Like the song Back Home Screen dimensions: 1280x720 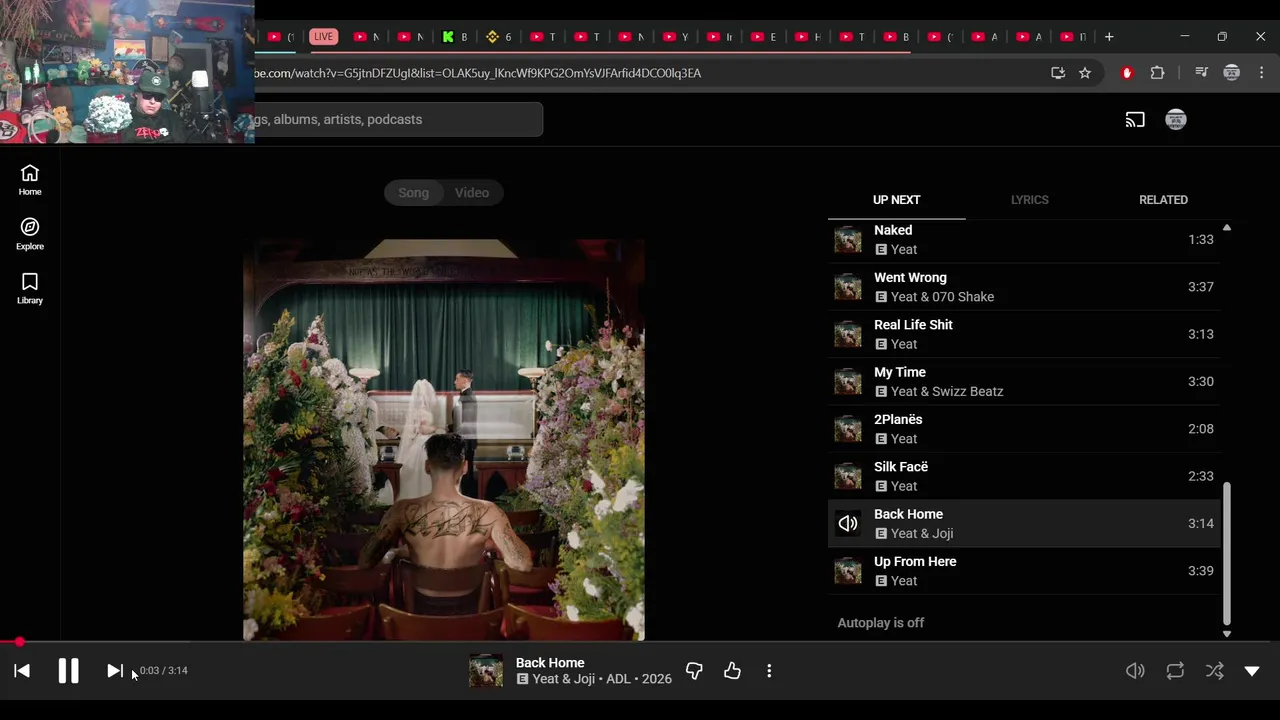[732, 671]
